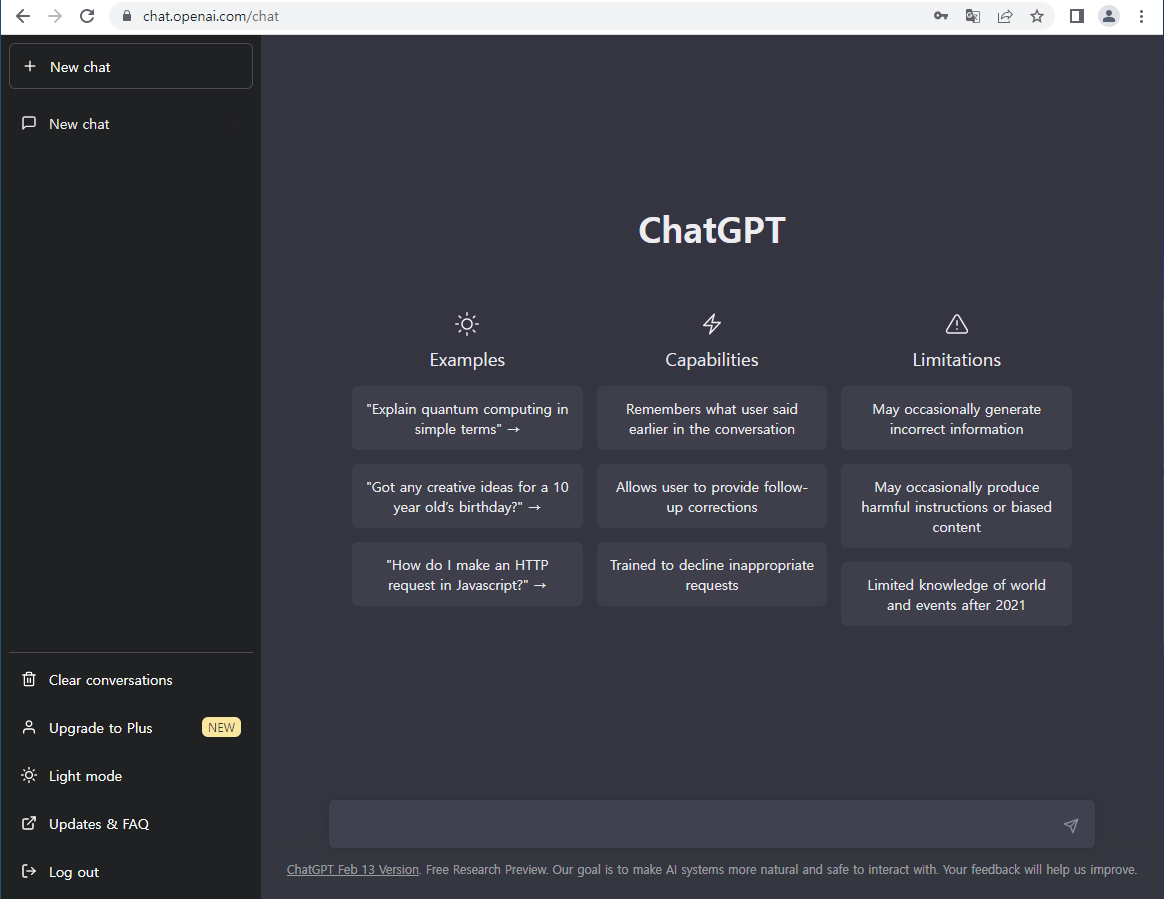Image resolution: width=1164 pixels, height=899 pixels.
Task: Click the plus icon beside New chat
Action: coord(30,66)
